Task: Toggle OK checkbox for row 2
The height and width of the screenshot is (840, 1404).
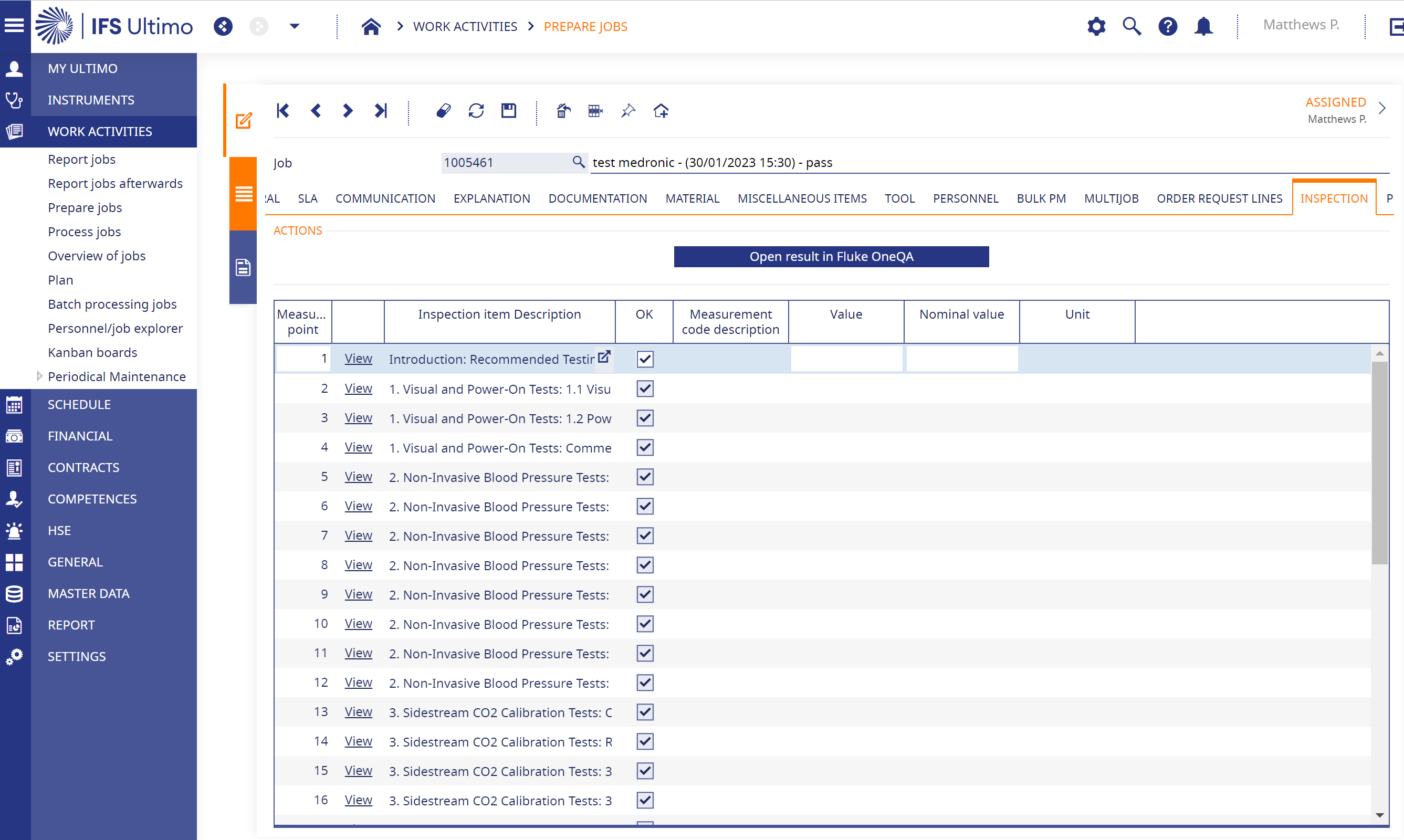Action: tap(645, 389)
